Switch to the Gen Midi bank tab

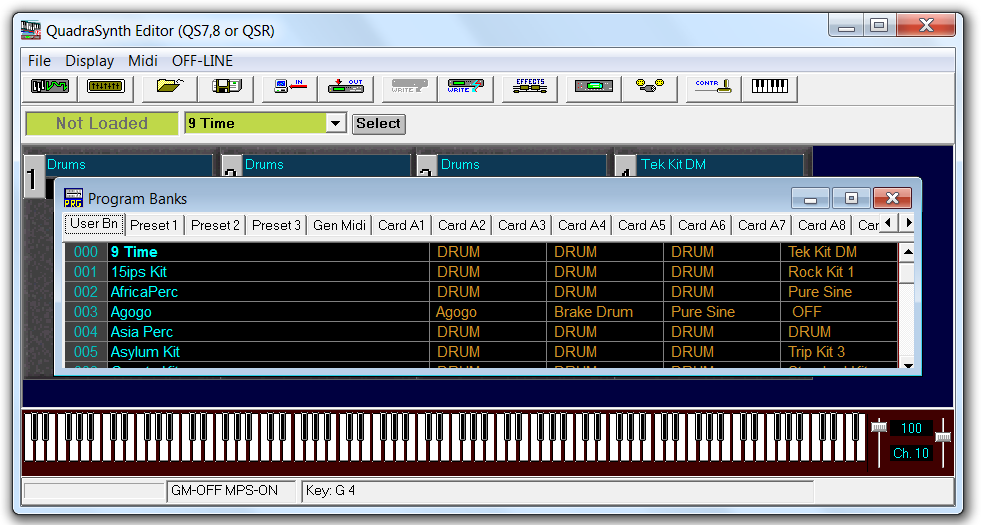pos(339,225)
